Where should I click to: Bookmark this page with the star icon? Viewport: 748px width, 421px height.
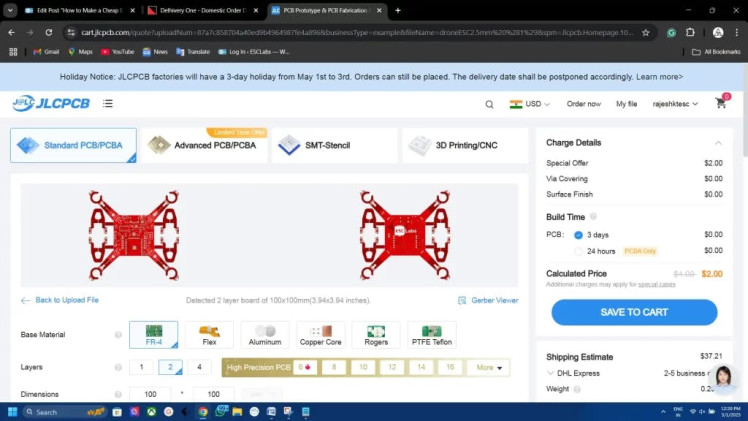coord(645,32)
